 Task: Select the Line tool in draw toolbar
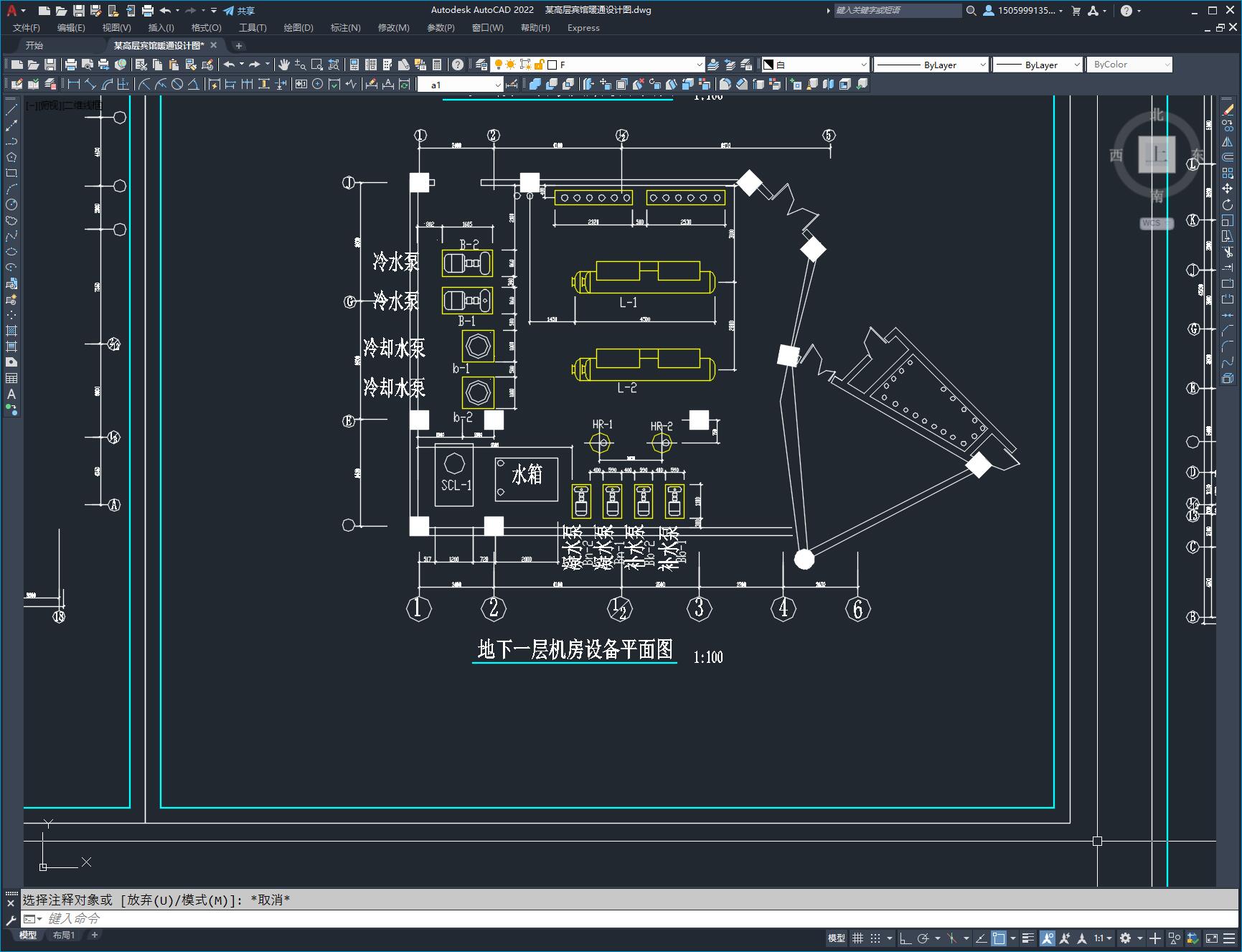11,110
